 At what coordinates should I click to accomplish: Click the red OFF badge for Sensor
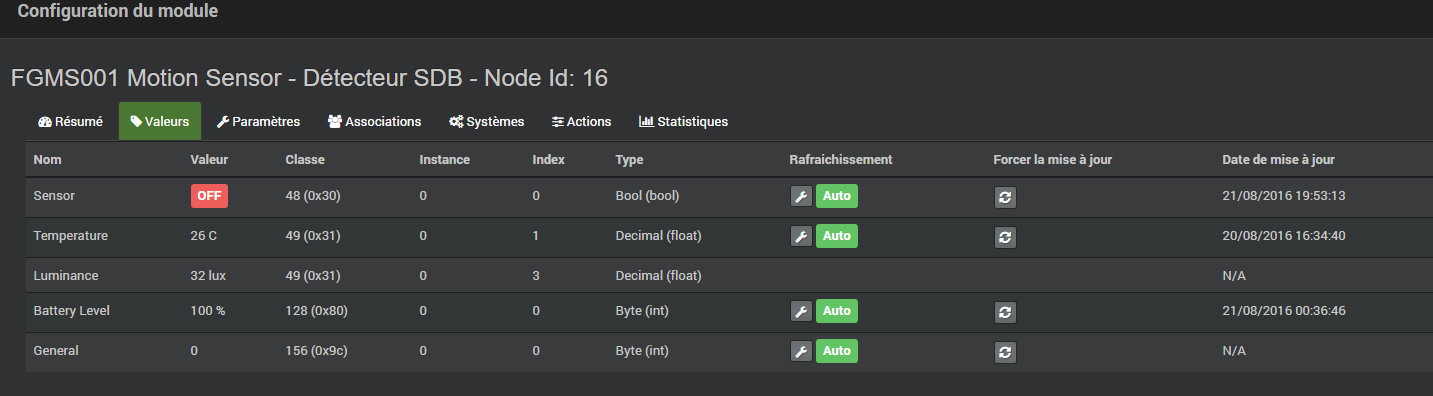(209, 196)
